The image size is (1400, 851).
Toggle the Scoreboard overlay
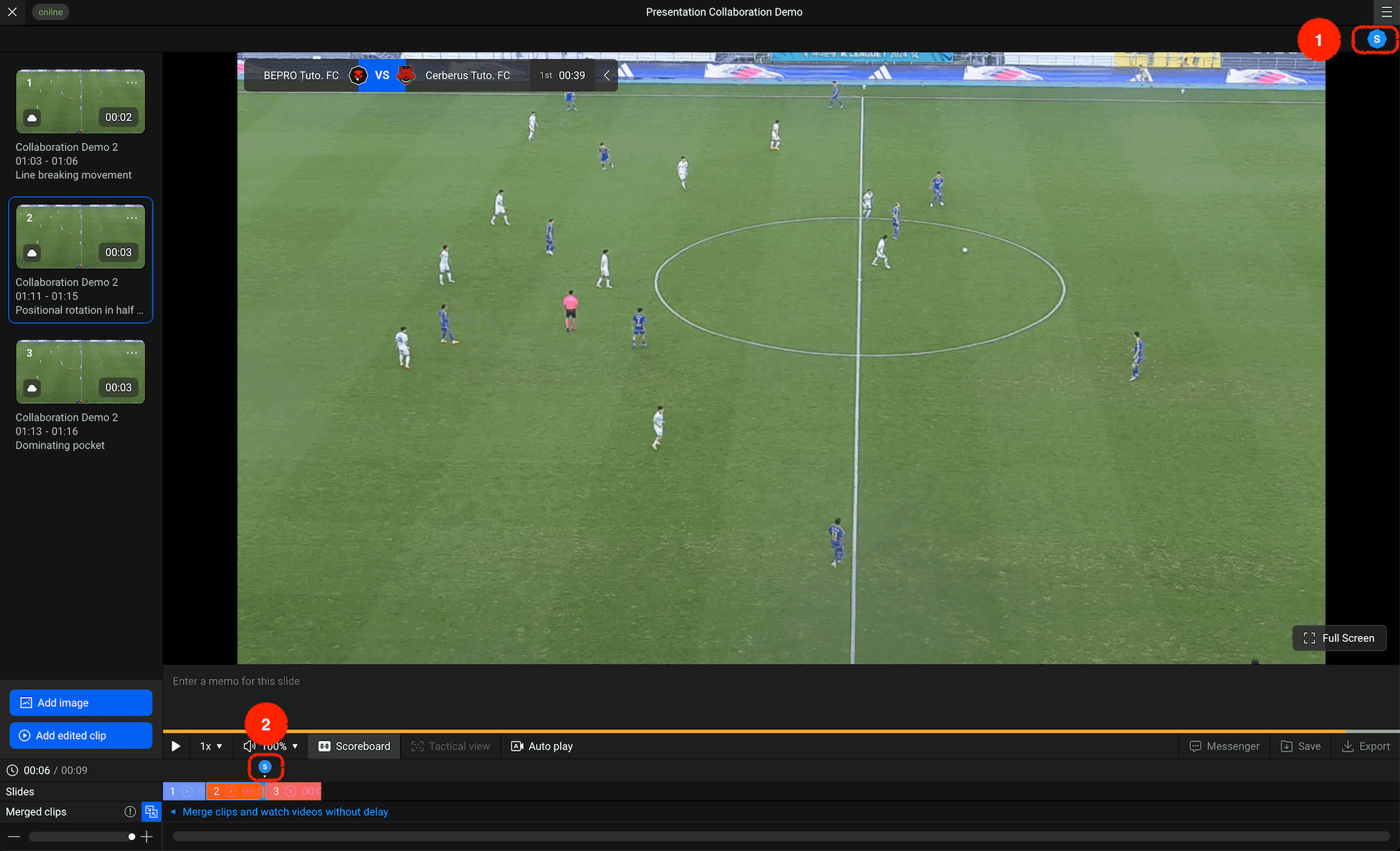[354, 746]
